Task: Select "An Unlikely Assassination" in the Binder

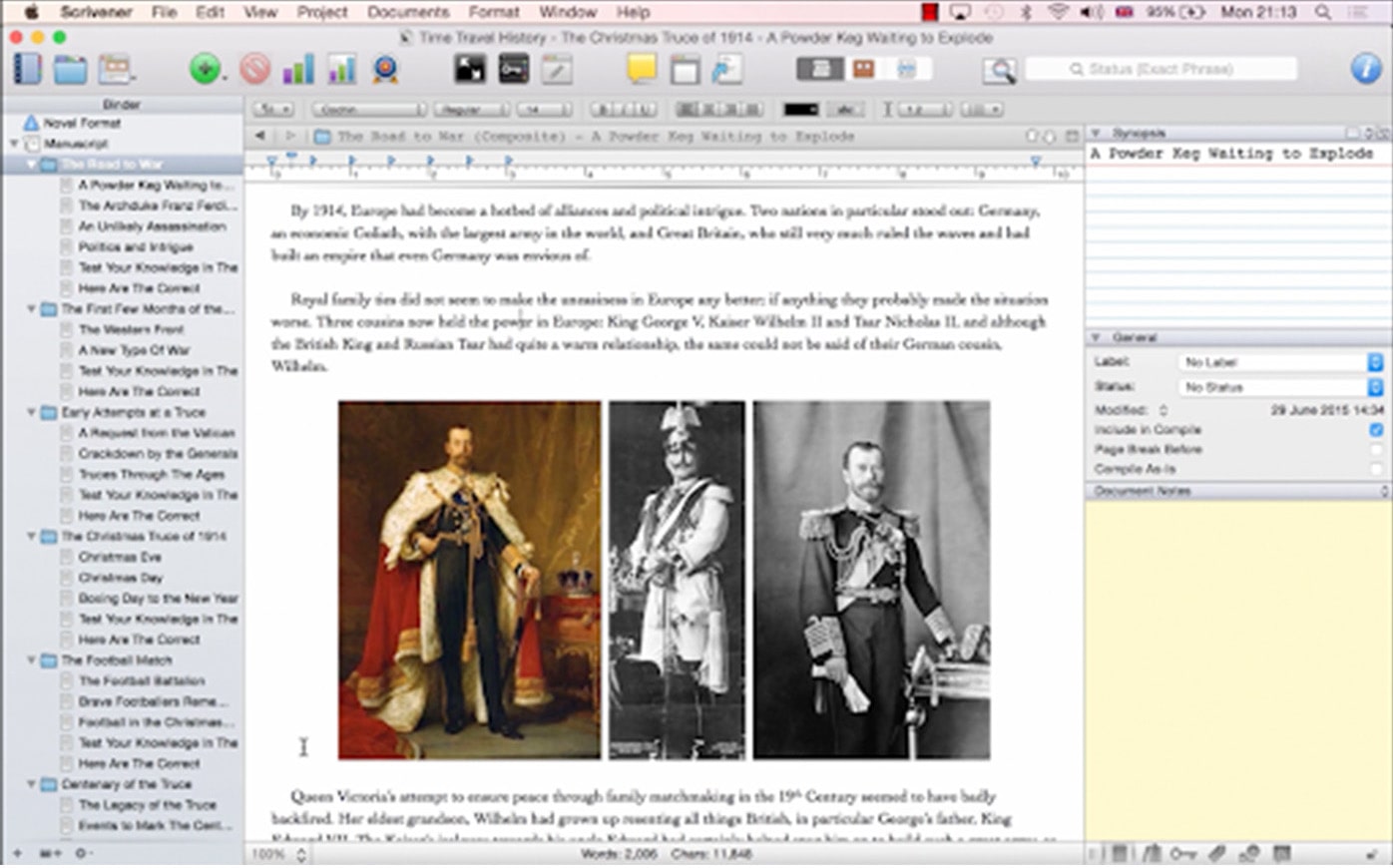Action: point(152,226)
